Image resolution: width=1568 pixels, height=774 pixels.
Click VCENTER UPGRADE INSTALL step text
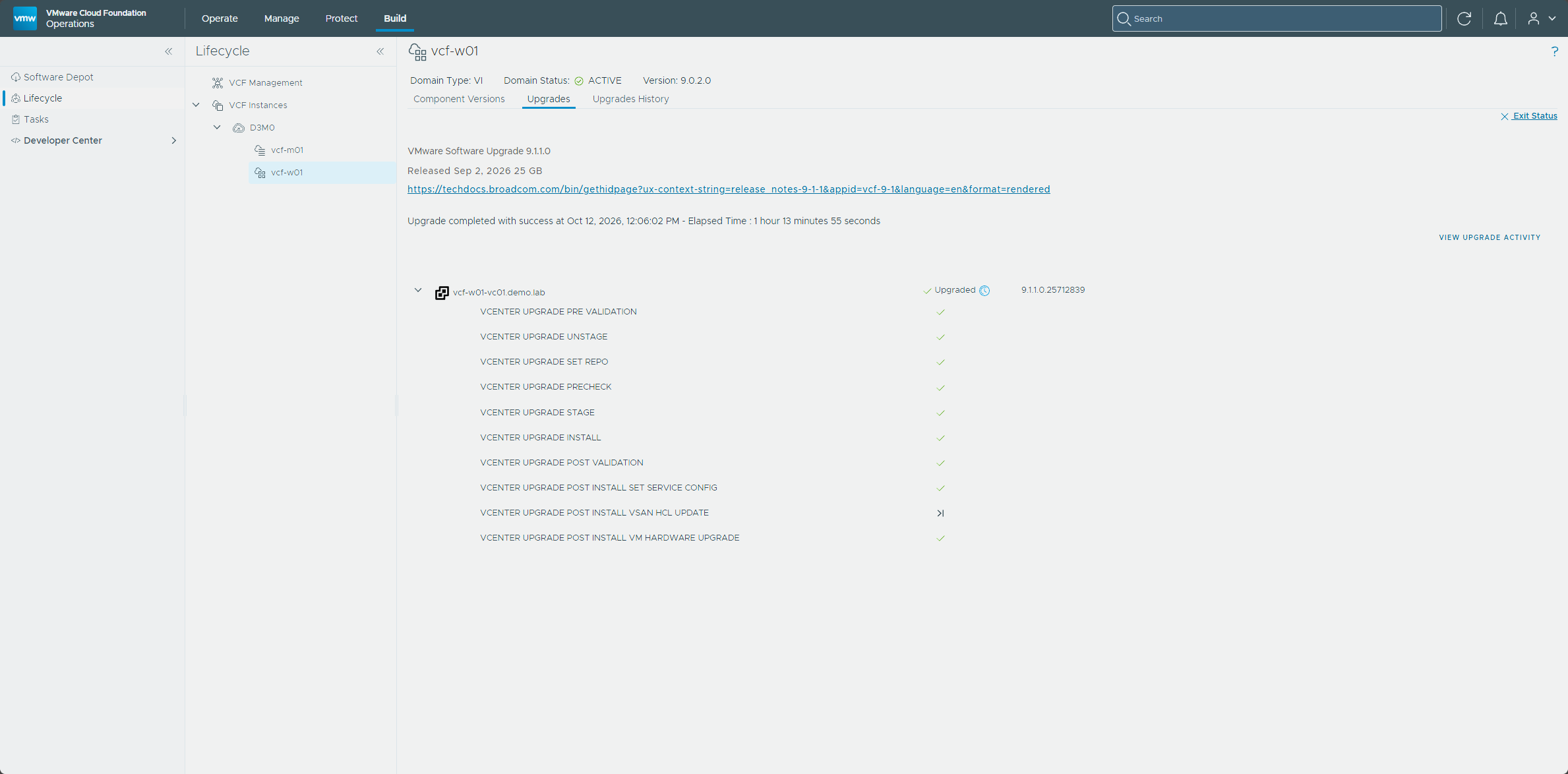point(541,438)
